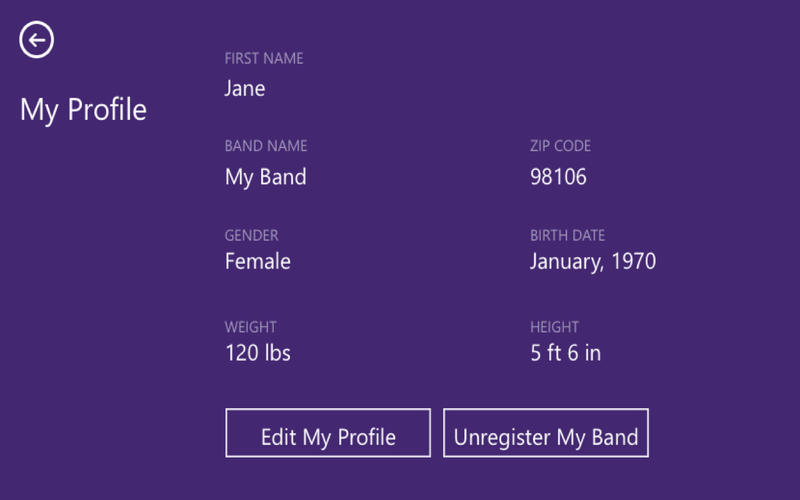Click the BIRTH DATE field label

(567, 236)
